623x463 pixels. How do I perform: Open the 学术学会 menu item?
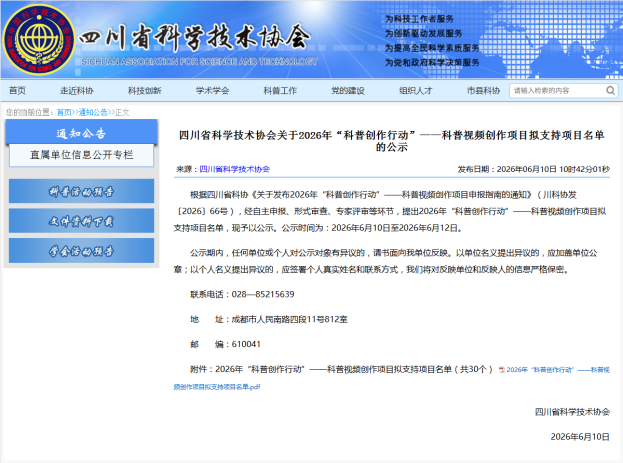pyautogui.click(x=212, y=91)
